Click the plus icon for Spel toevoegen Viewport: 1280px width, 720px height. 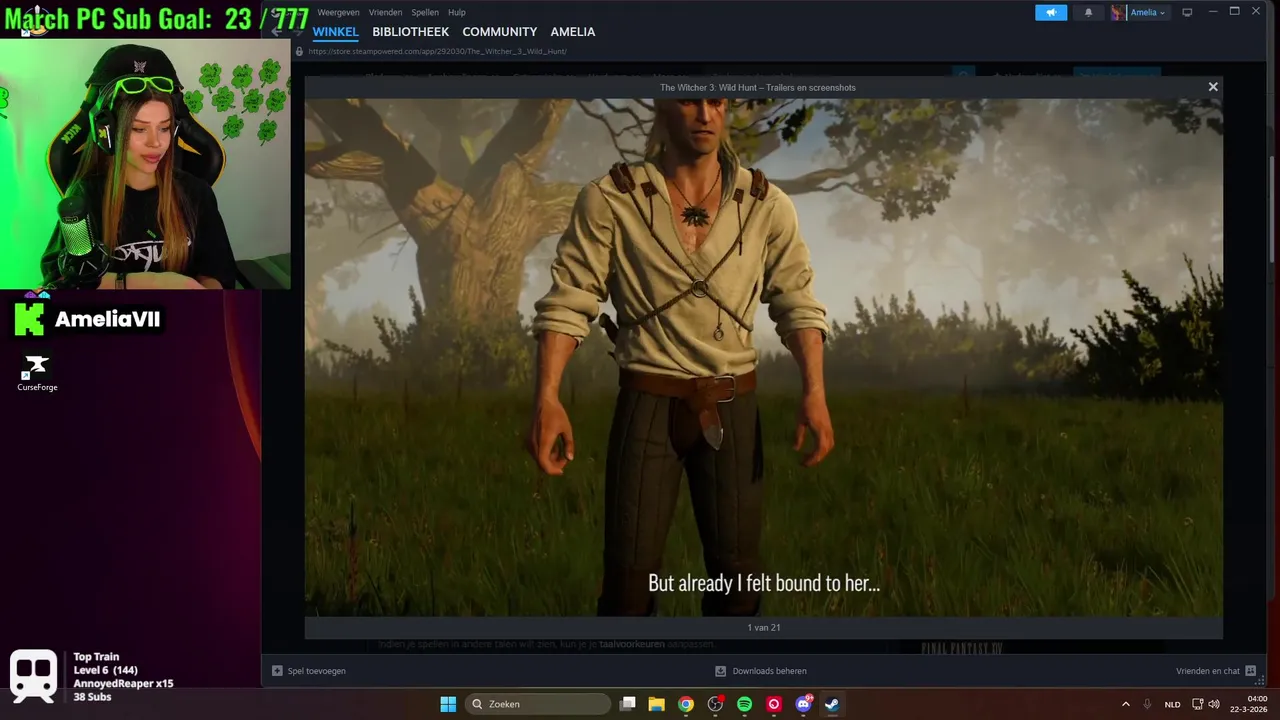tap(277, 671)
